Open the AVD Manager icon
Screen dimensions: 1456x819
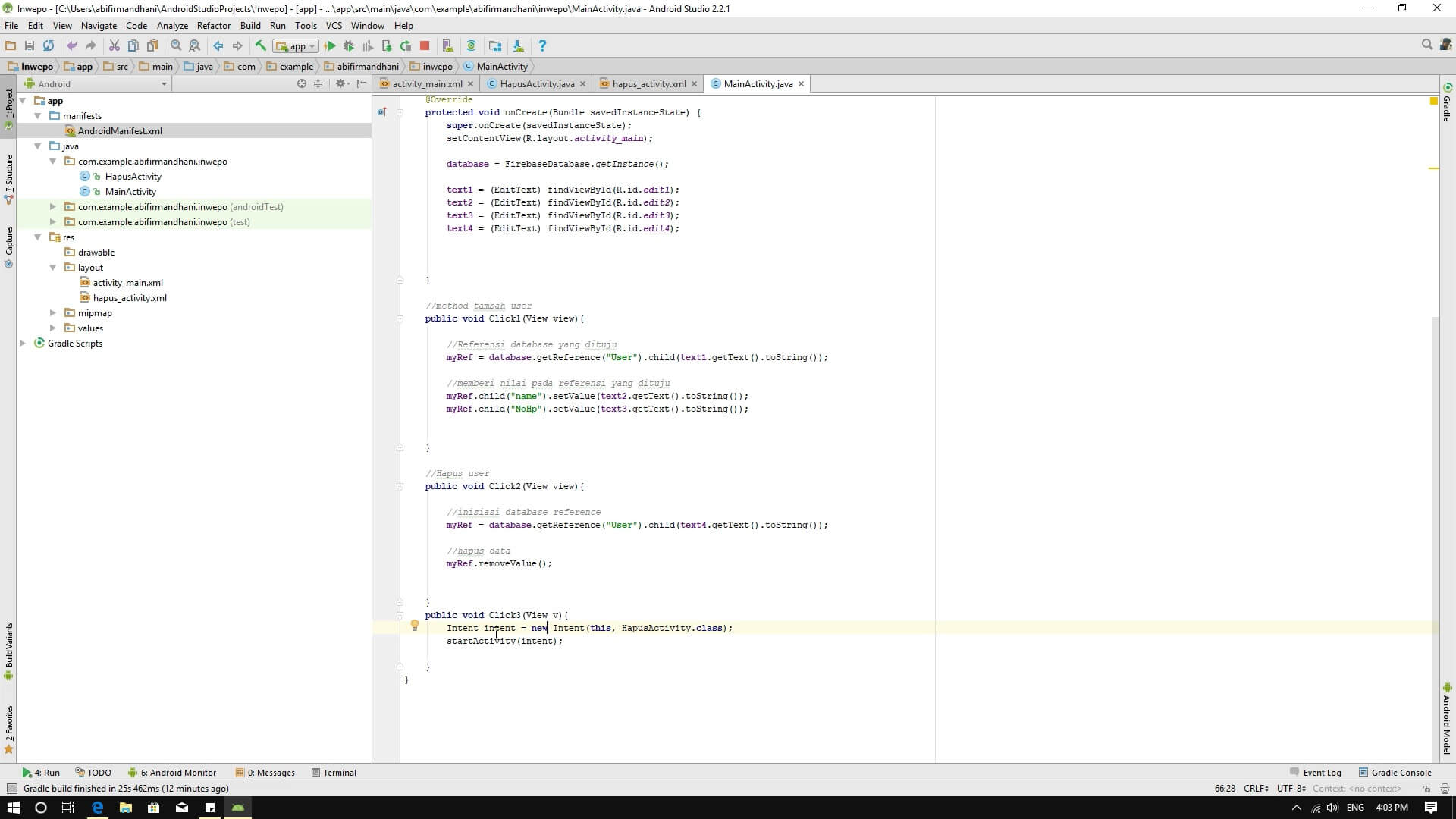[x=447, y=46]
